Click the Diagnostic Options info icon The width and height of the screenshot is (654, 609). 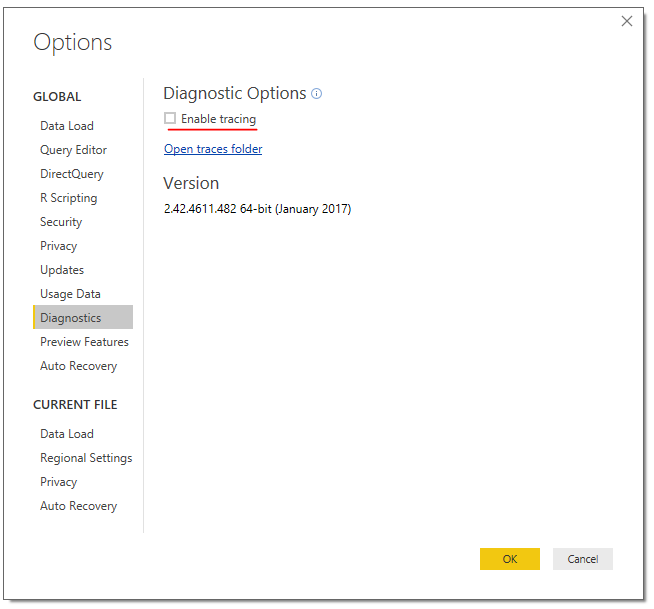(317, 93)
